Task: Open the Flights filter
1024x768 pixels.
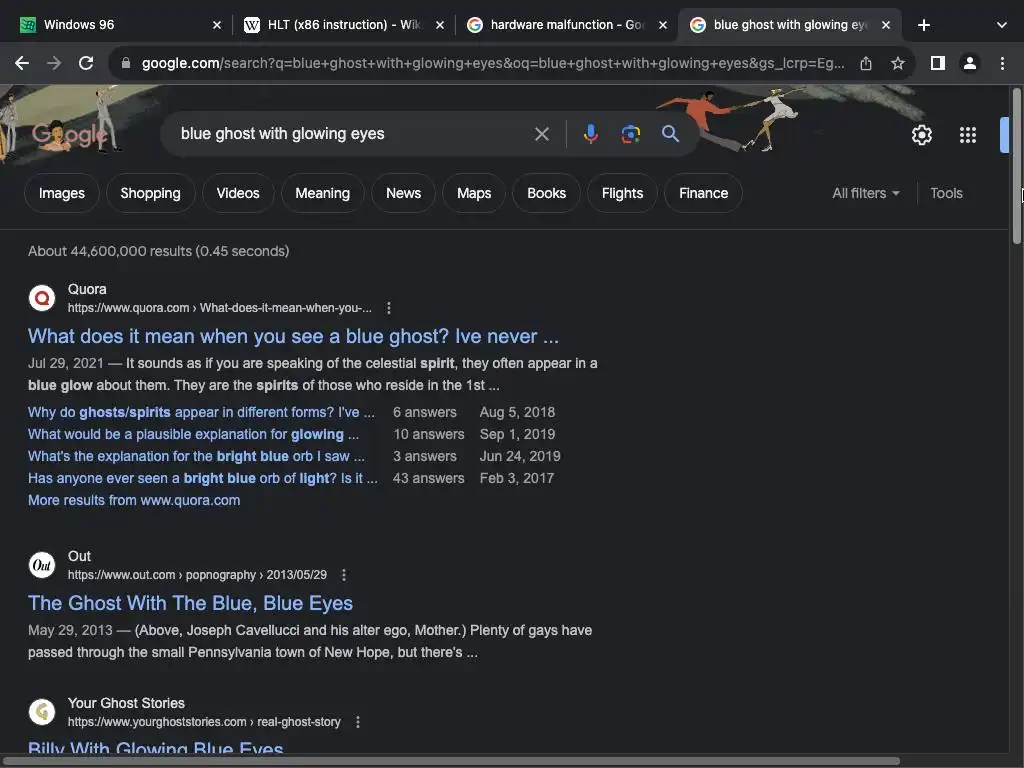Action: (x=622, y=193)
